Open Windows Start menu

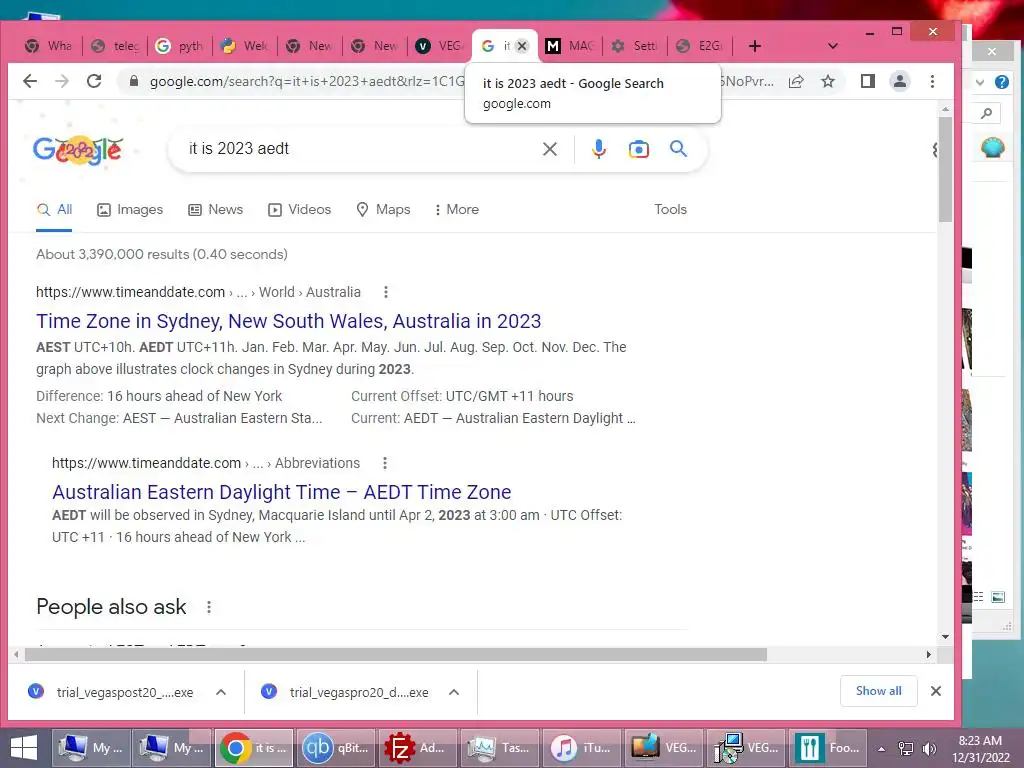click(x=24, y=748)
